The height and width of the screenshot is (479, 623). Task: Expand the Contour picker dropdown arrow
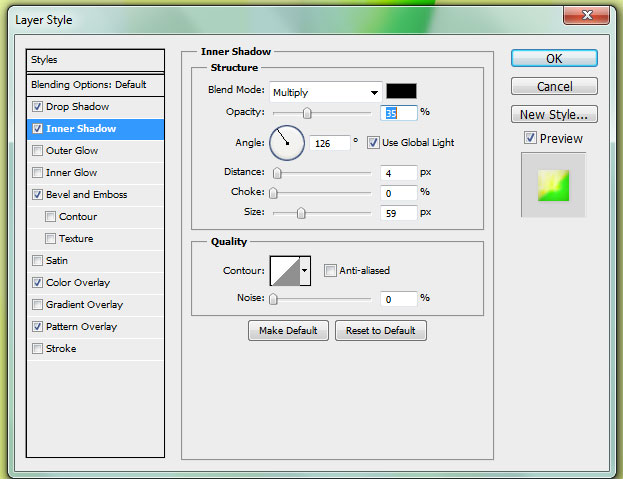(304, 270)
